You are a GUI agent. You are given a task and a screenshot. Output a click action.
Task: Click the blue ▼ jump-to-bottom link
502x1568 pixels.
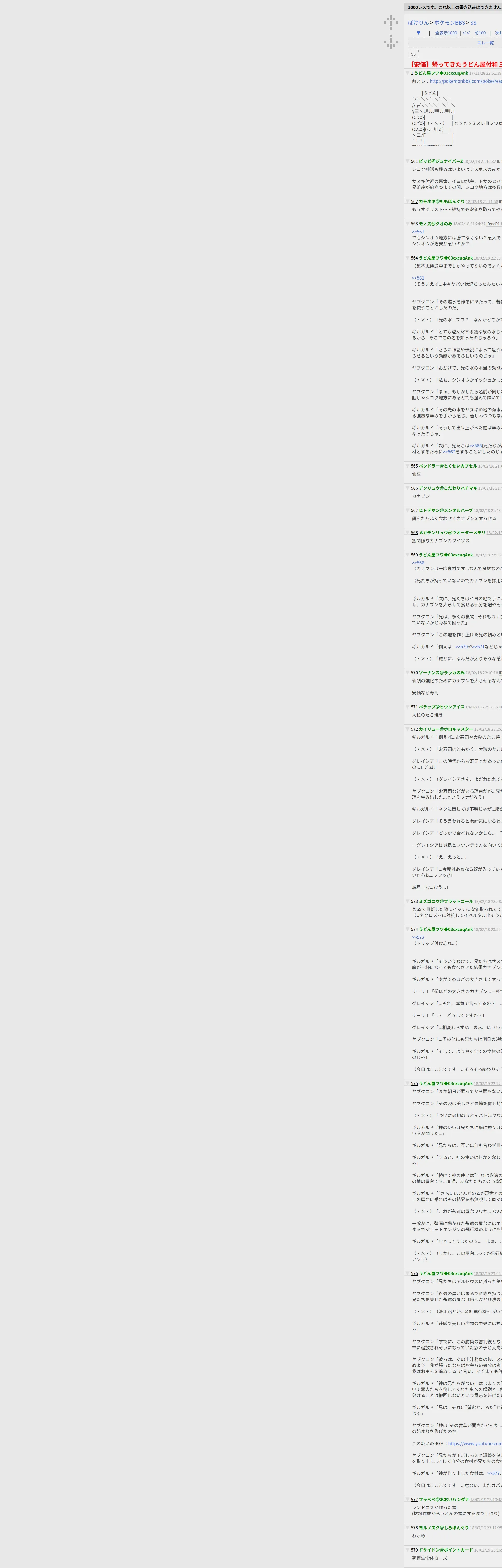[419, 33]
